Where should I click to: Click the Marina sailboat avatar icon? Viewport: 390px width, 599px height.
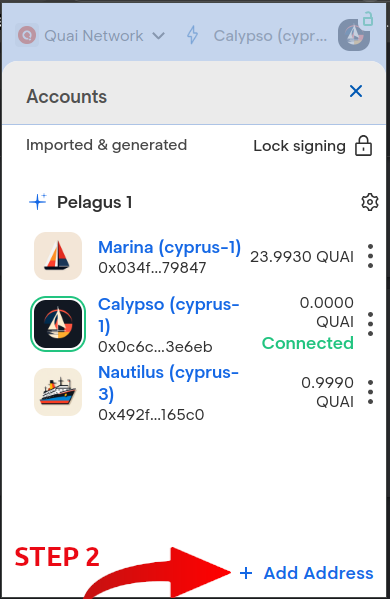coord(58,256)
